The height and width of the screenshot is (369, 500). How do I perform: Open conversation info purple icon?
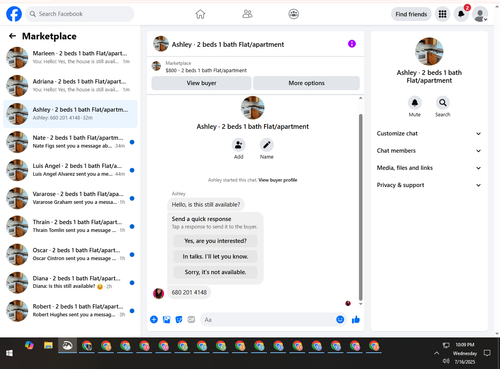pyautogui.click(x=352, y=44)
